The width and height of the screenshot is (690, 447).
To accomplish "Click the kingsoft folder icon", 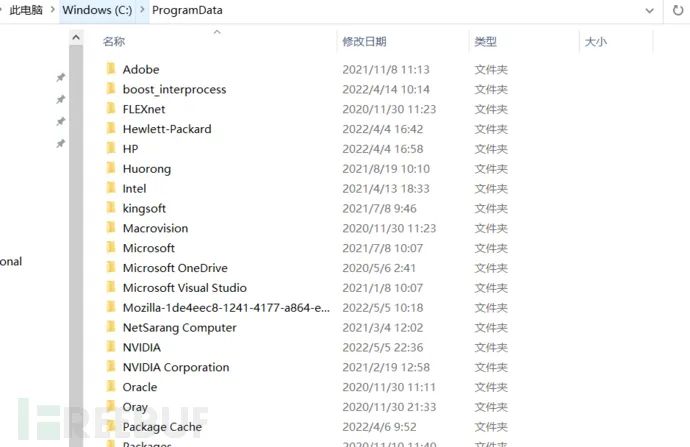I will click(111, 208).
